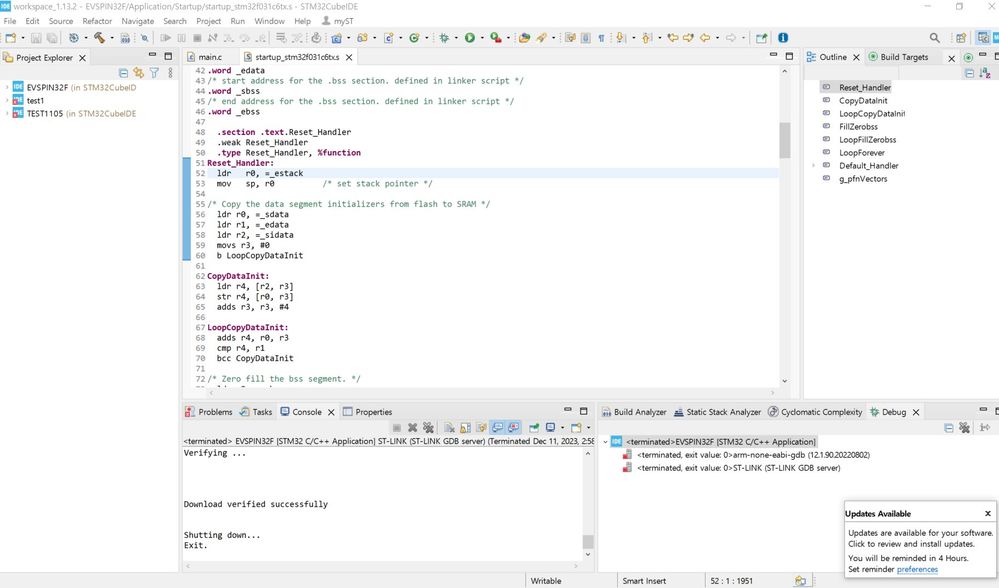The image size is (999, 588).
Task: Open the Navigate menu
Action: [138, 21]
